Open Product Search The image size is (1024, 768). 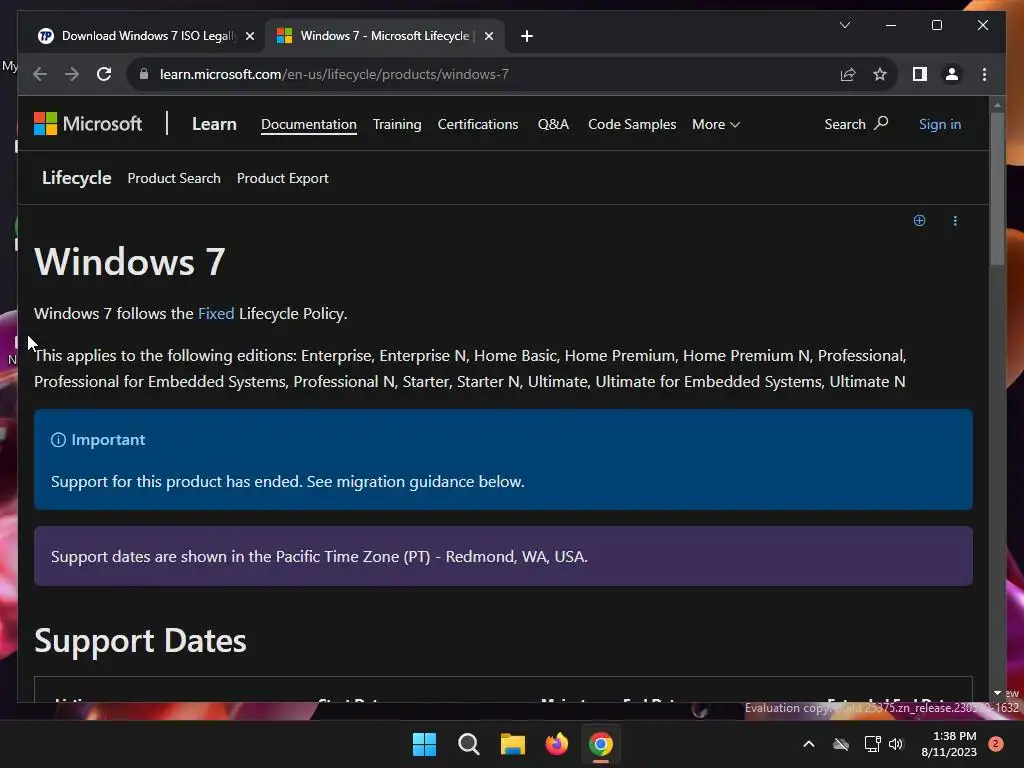(x=174, y=178)
